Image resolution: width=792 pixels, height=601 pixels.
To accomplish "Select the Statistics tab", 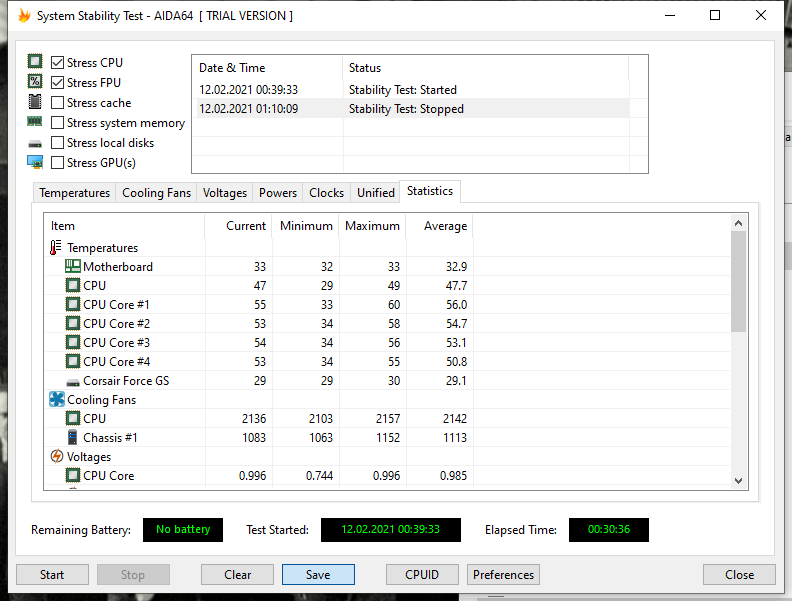I will coord(430,191).
